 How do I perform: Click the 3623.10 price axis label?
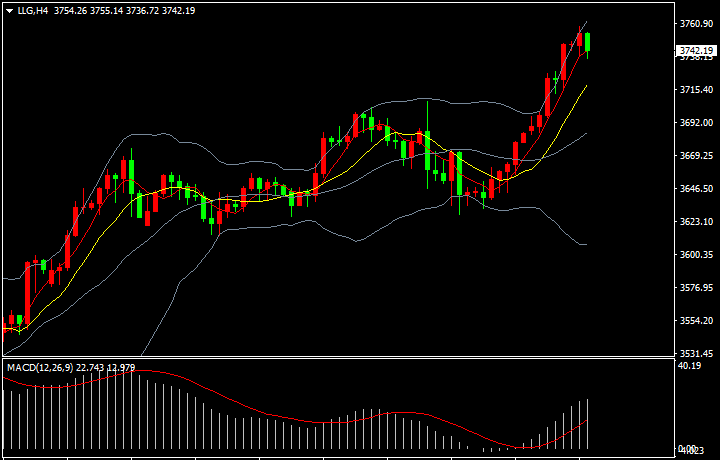[696, 222]
